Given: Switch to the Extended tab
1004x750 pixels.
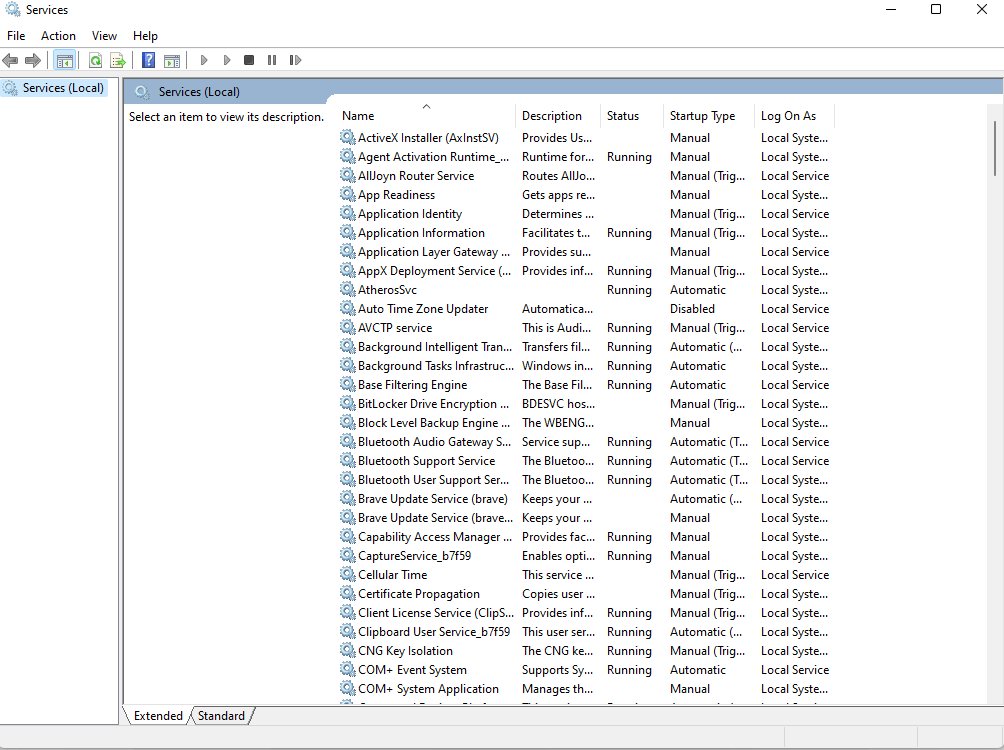Looking at the screenshot, I should pyautogui.click(x=158, y=716).
